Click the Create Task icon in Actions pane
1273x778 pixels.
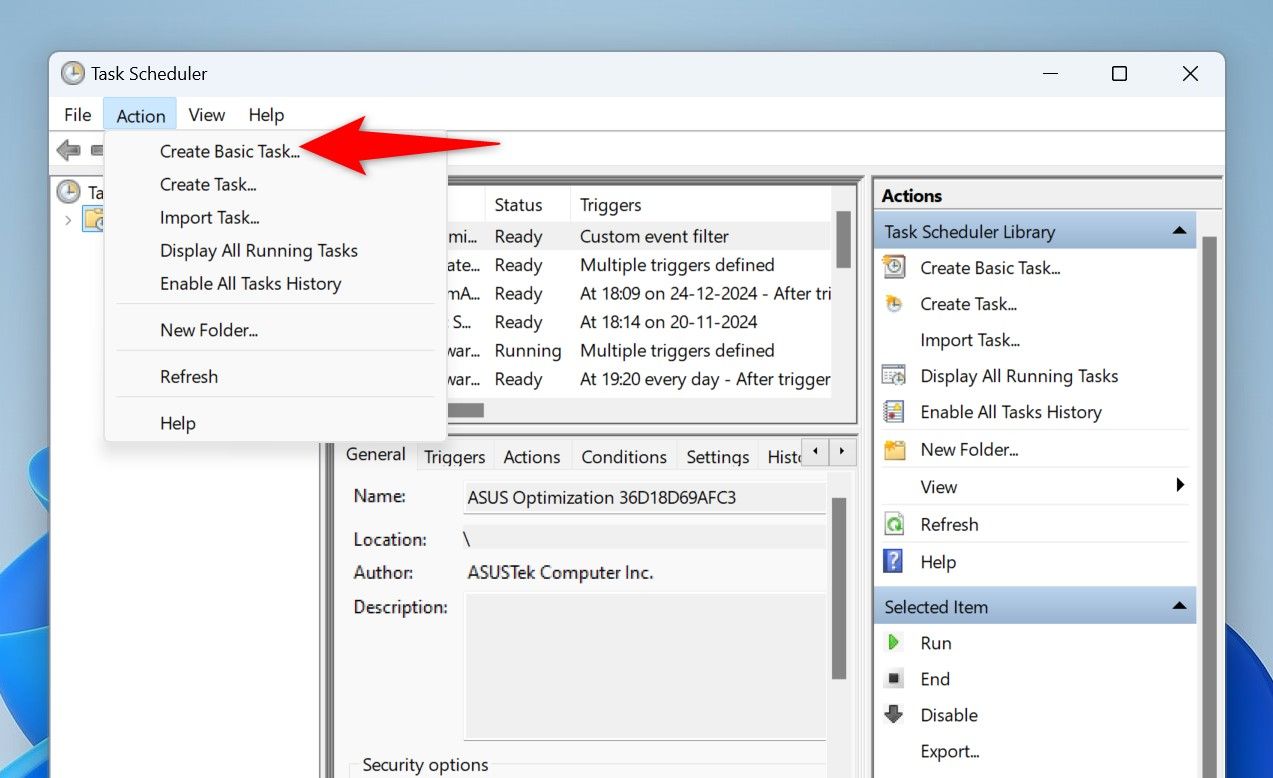point(894,304)
